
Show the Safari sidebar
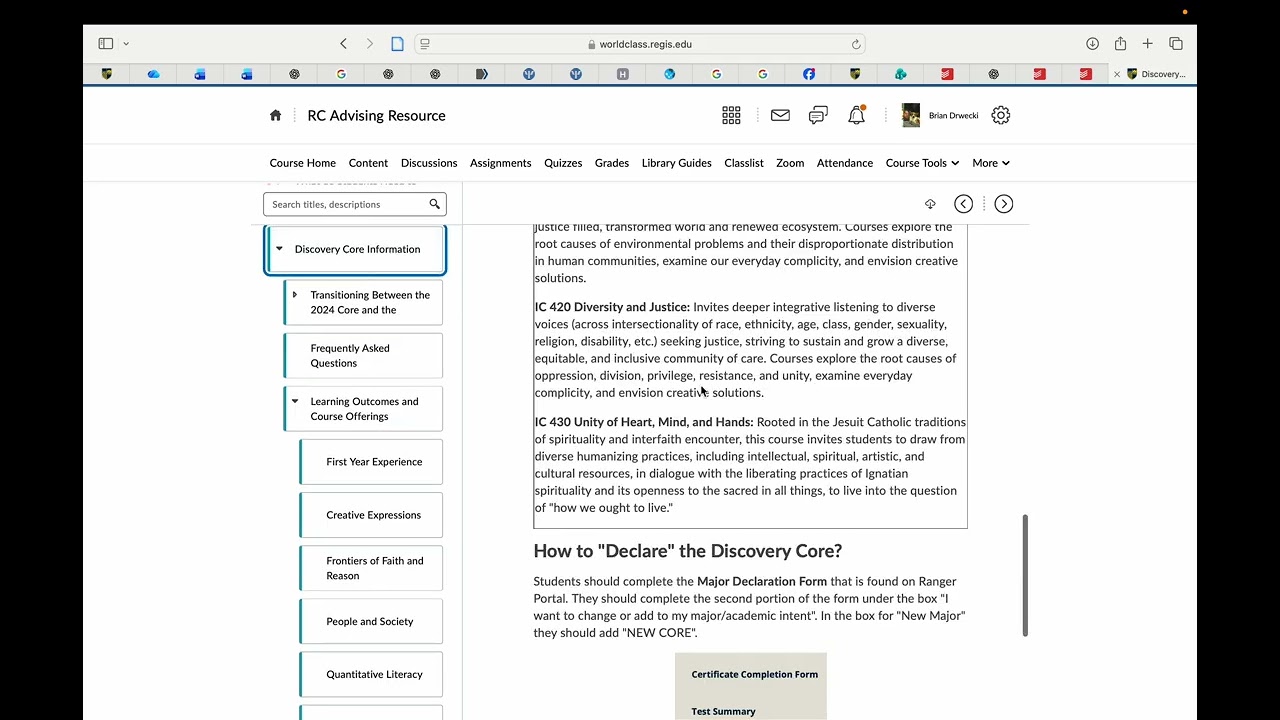[106, 44]
